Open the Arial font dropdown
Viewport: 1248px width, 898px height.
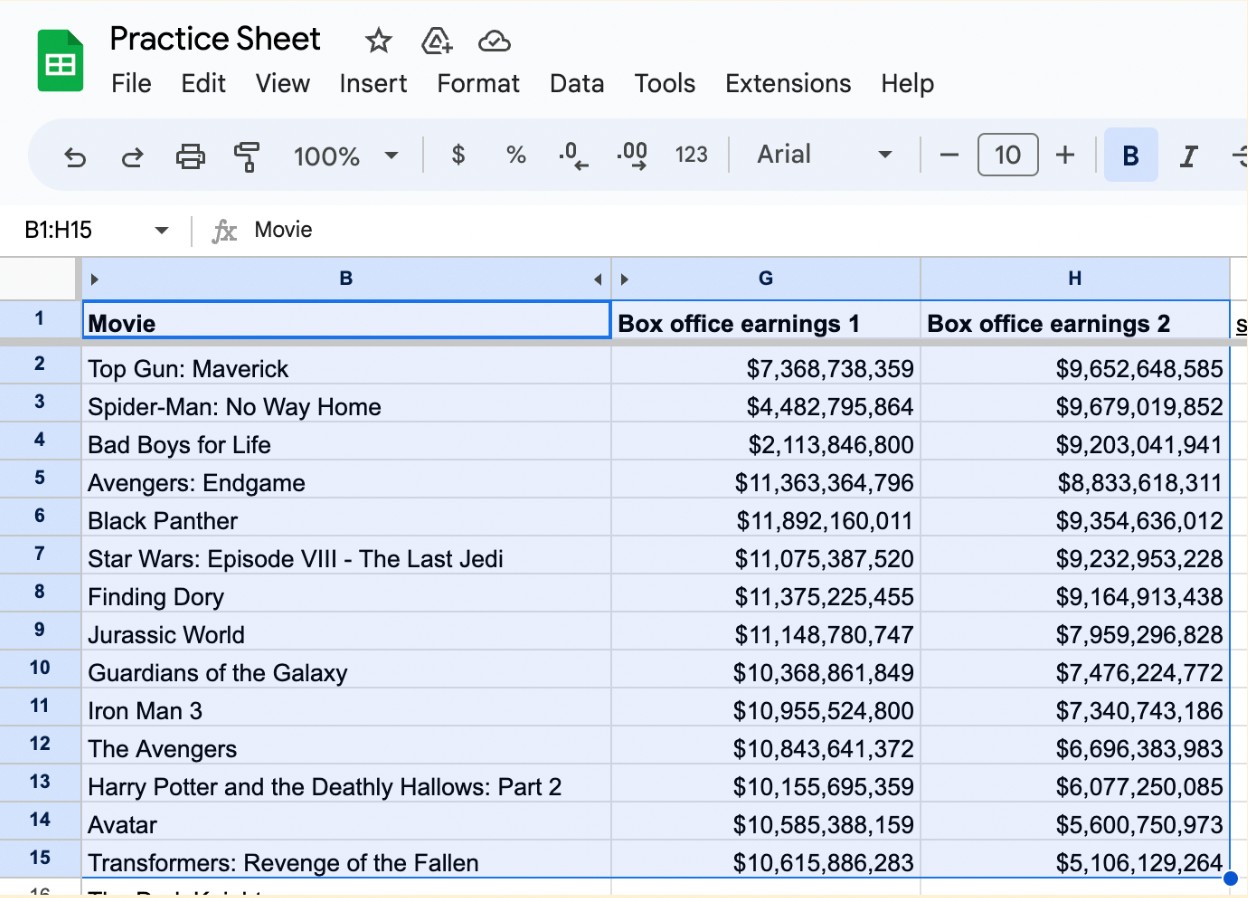824,155
